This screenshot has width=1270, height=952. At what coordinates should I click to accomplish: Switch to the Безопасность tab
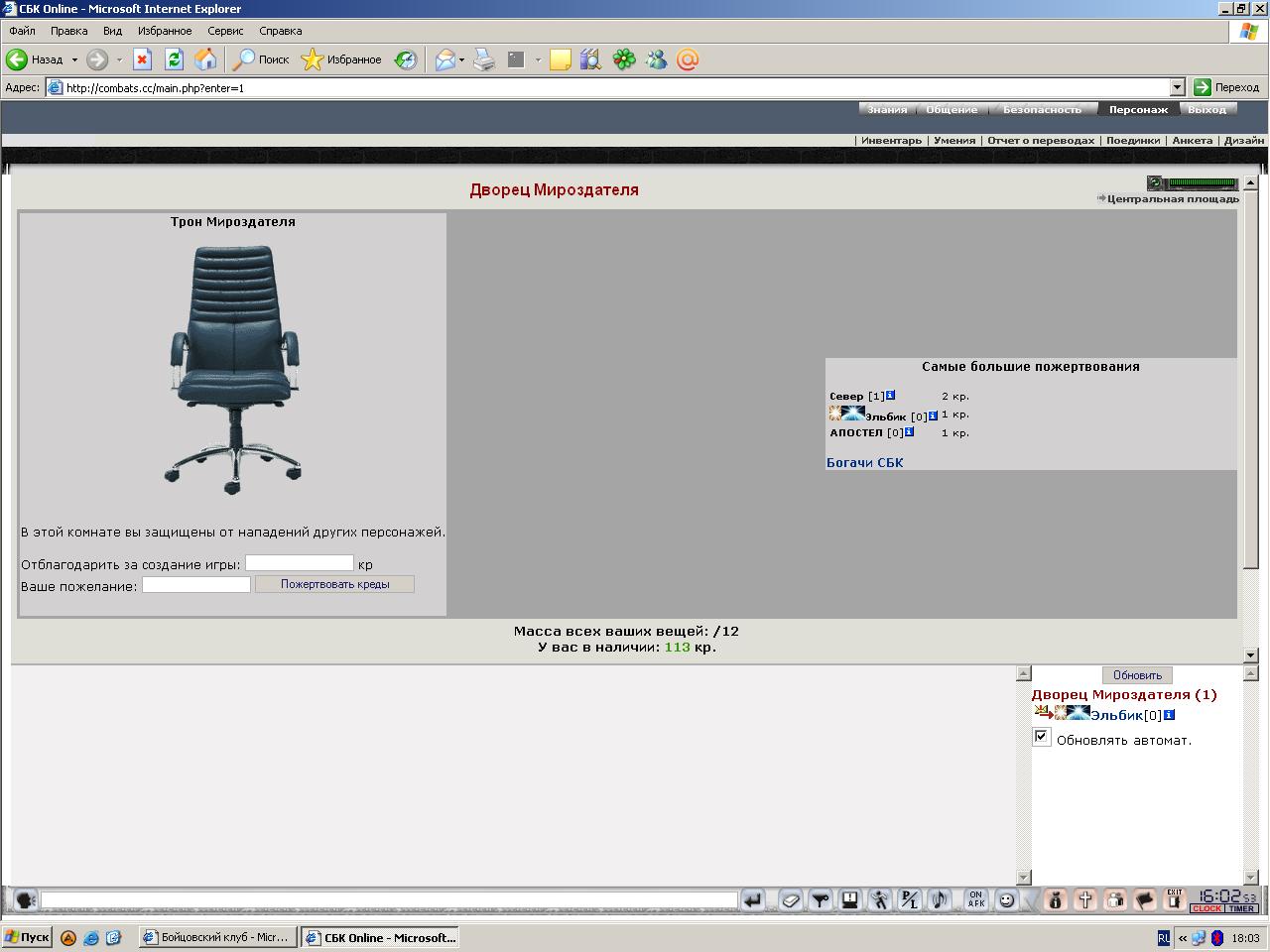(x=1042, y=109)
